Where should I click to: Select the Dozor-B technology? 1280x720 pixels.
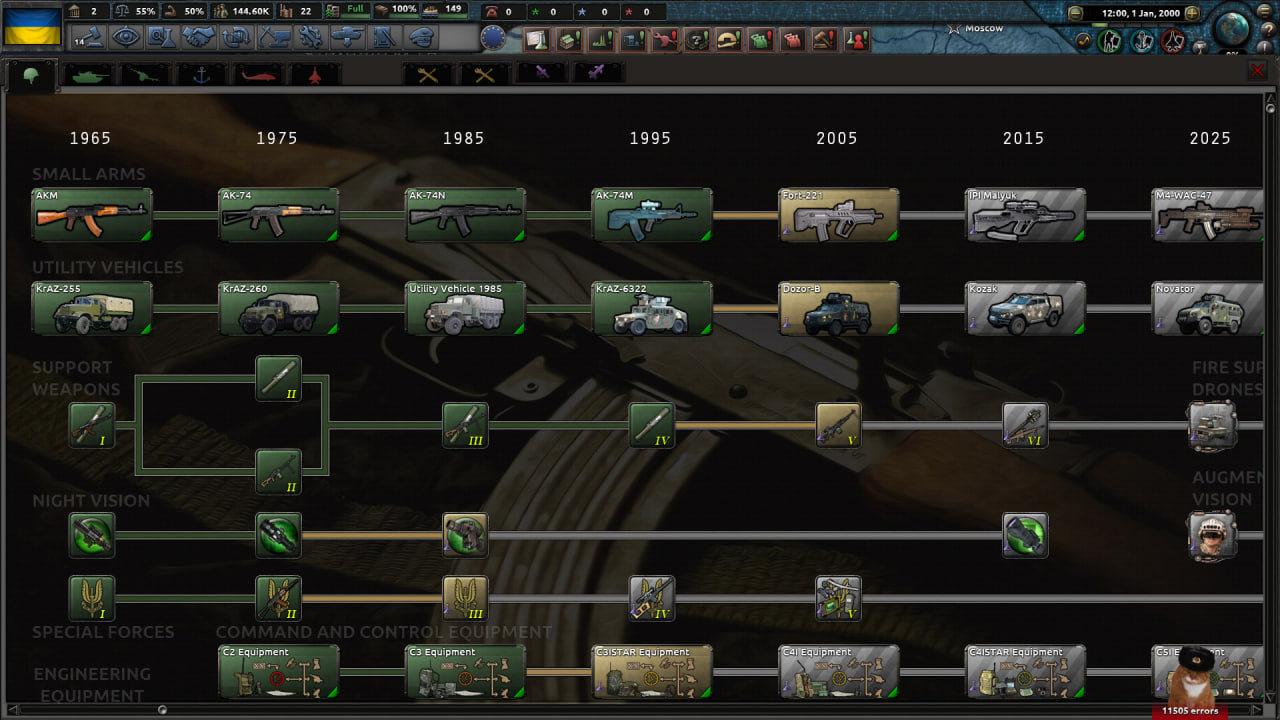point(839,308)
